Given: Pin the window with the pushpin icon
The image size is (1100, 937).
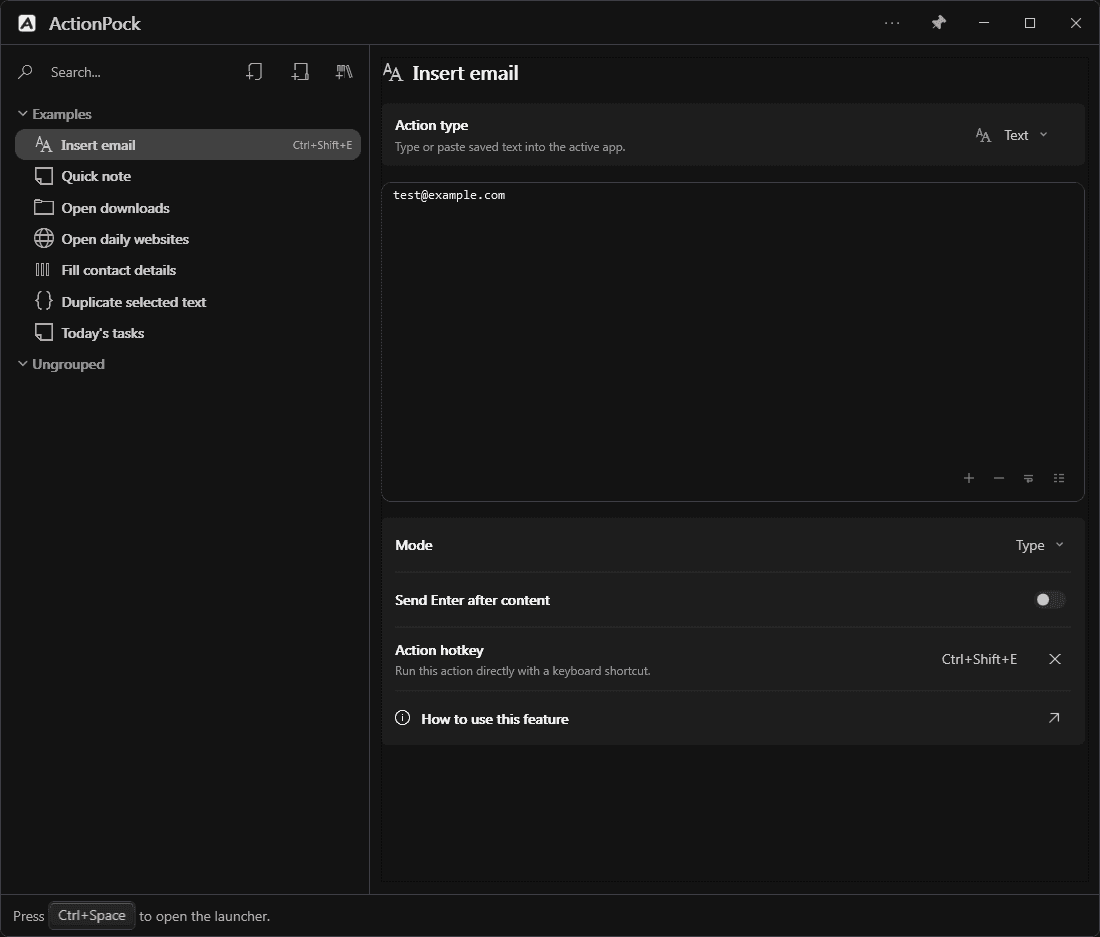Looking at the screenshot, I should pos(938,23).
